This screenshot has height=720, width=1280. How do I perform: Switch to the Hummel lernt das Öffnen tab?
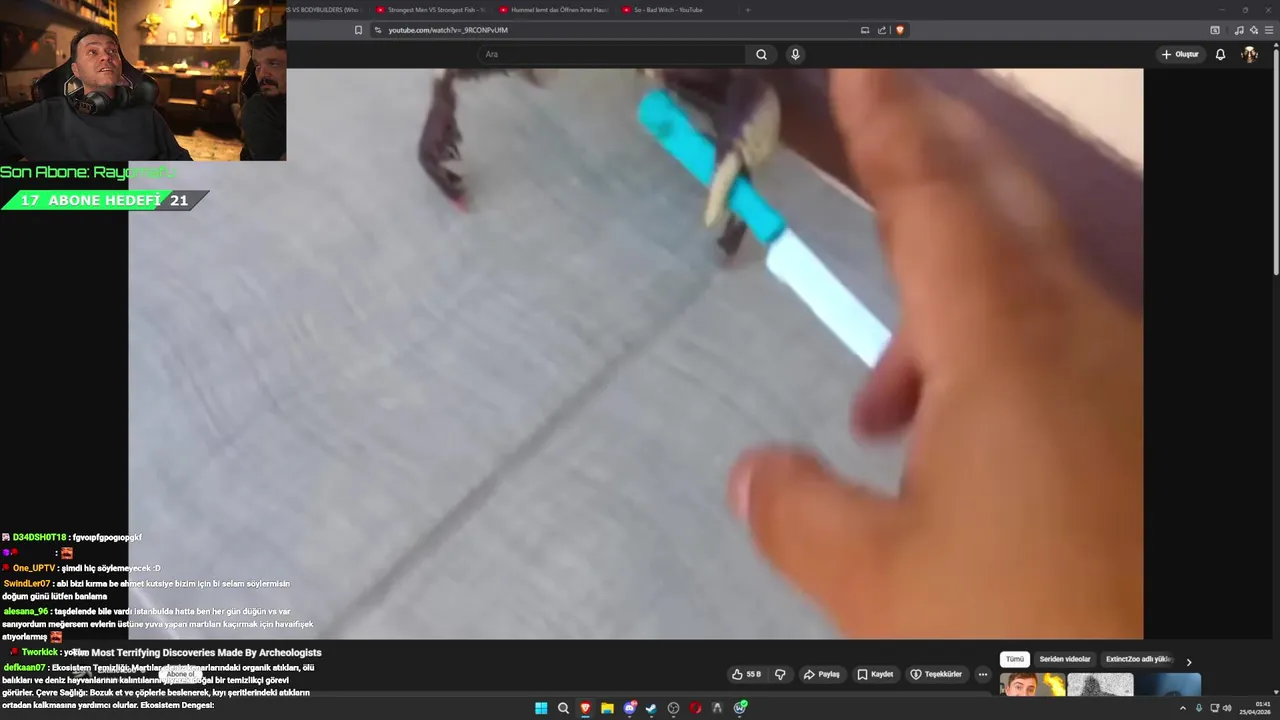click(x=553, y=10)
